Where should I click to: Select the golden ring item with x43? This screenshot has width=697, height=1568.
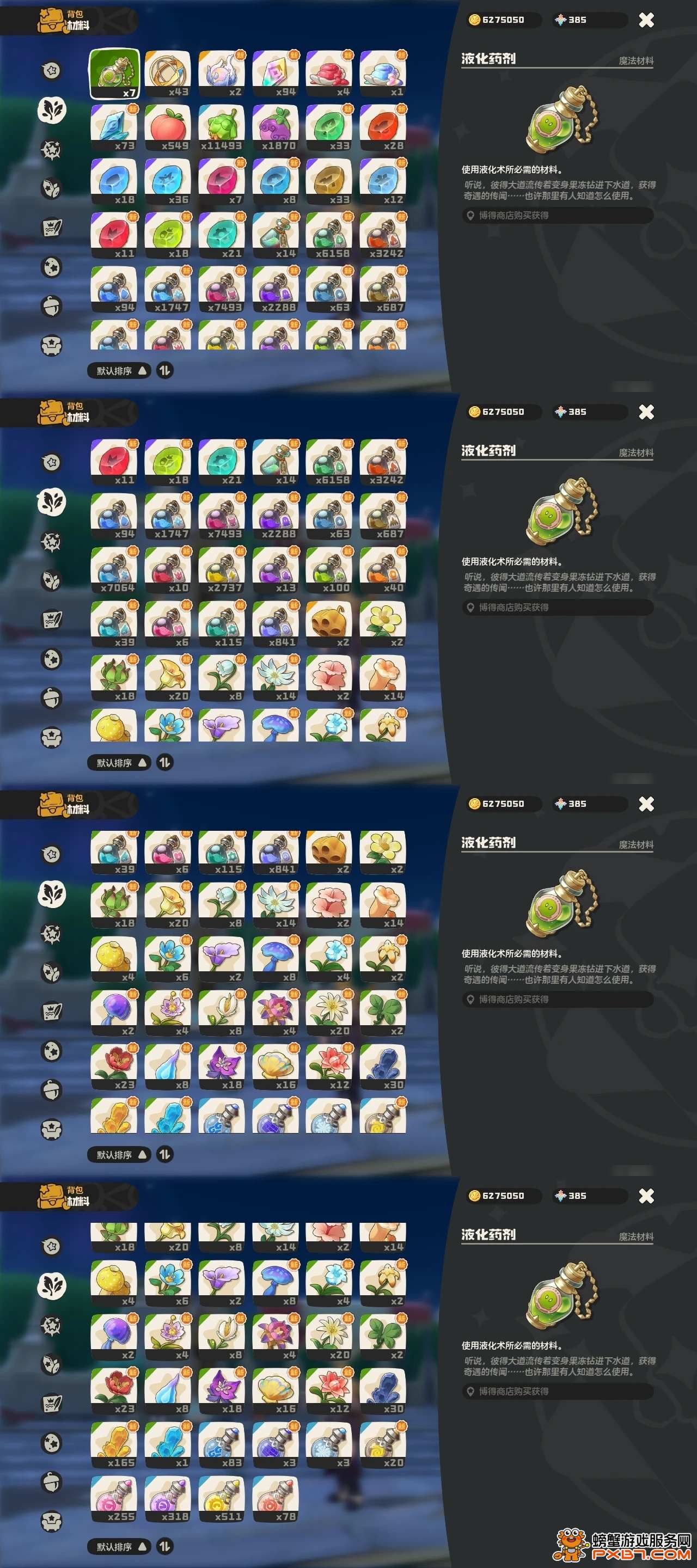168,74
